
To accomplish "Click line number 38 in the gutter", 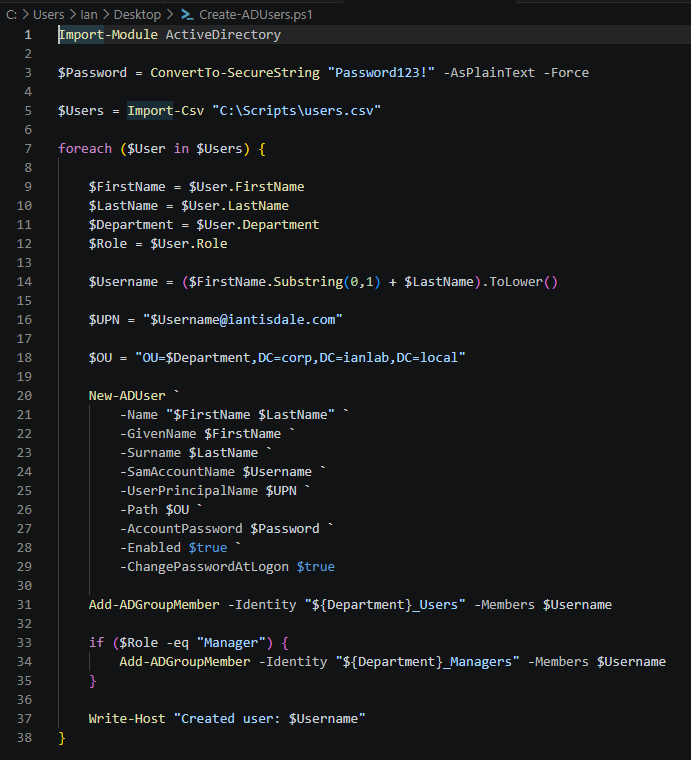I will pyautogui.click(x=24, y=738).
